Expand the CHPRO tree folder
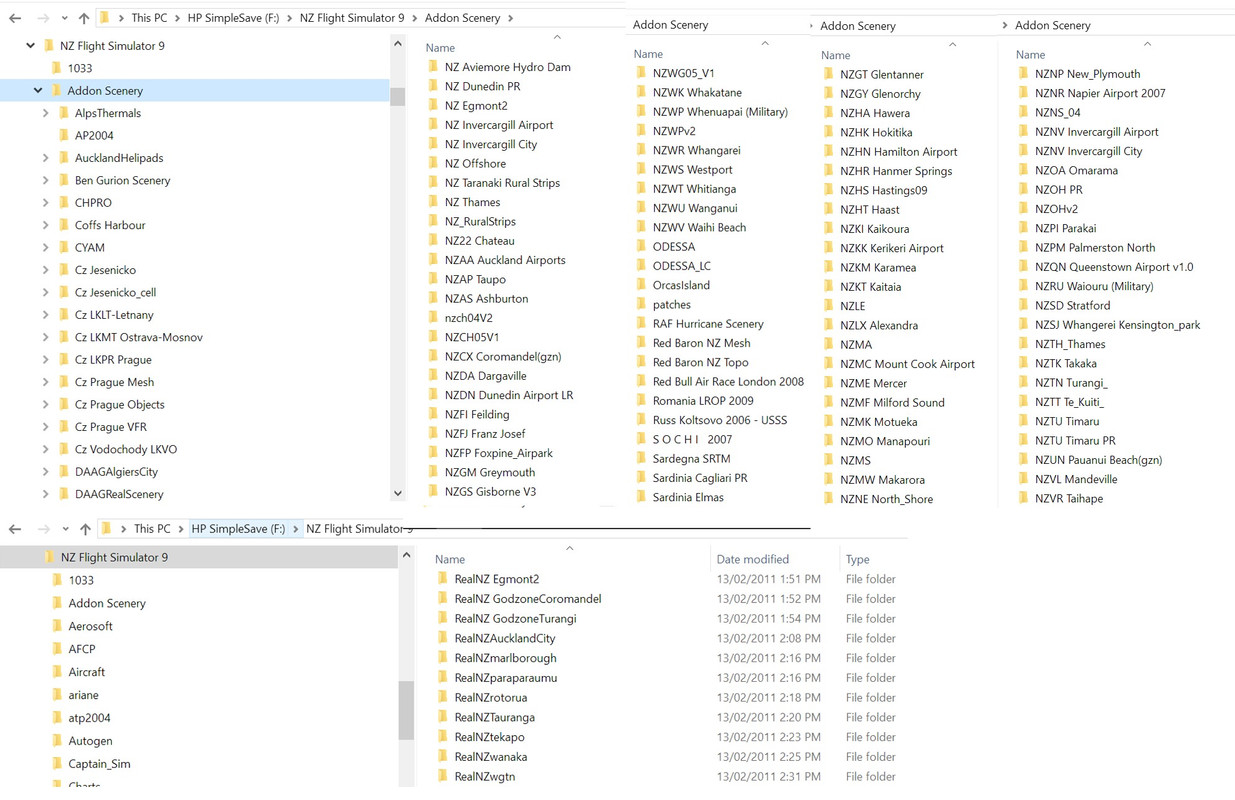 45,203
